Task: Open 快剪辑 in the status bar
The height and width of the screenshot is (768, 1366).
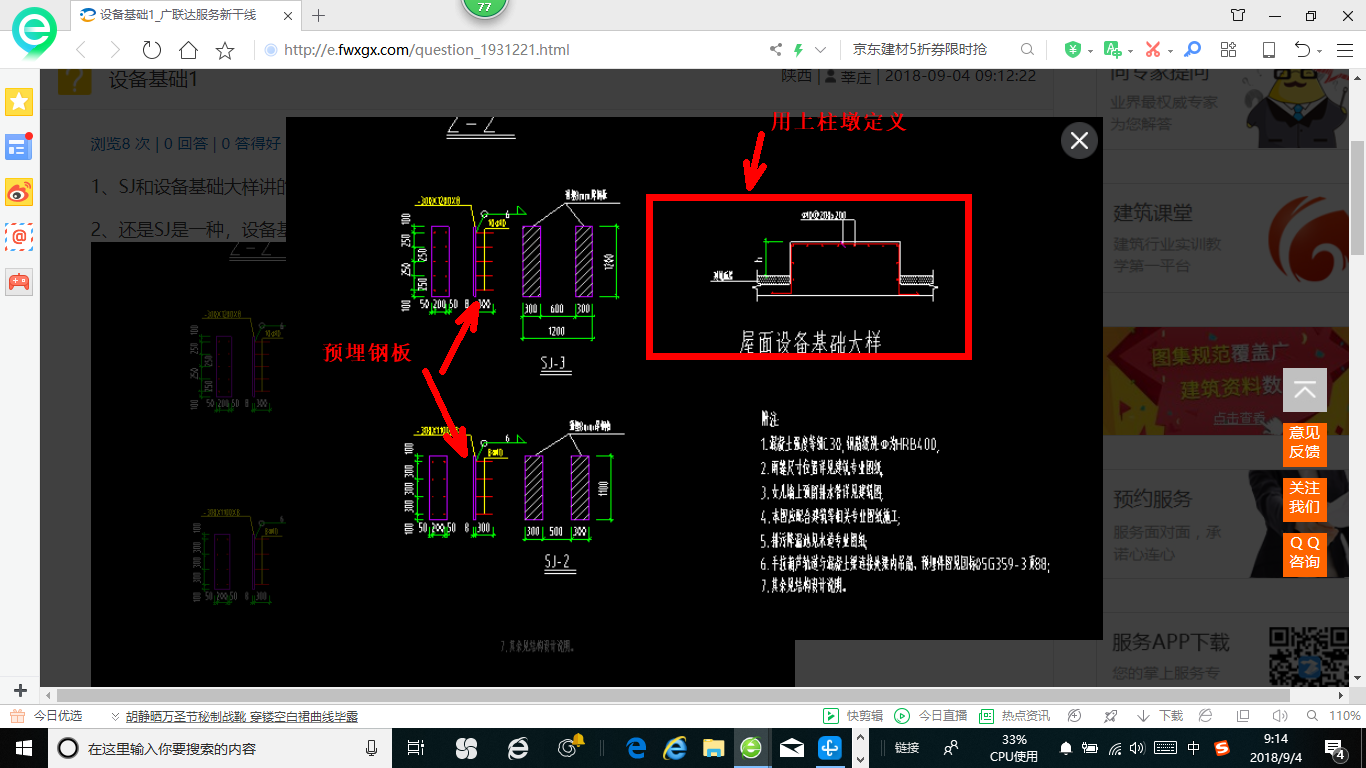Action: pos(853,716)
